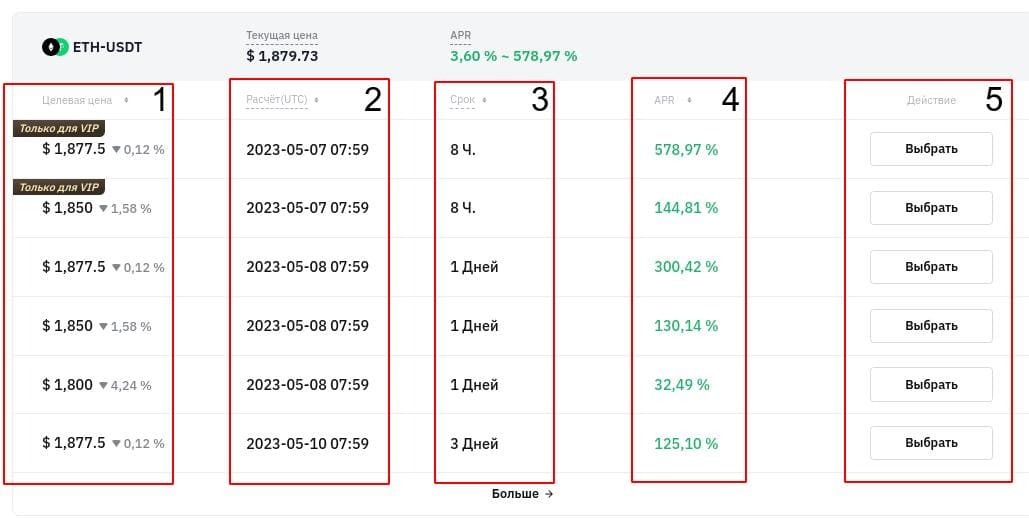Viewport: 1029px width, 518px height.
Task: Click arrow icon beside Больше
Action: (549, 494)
